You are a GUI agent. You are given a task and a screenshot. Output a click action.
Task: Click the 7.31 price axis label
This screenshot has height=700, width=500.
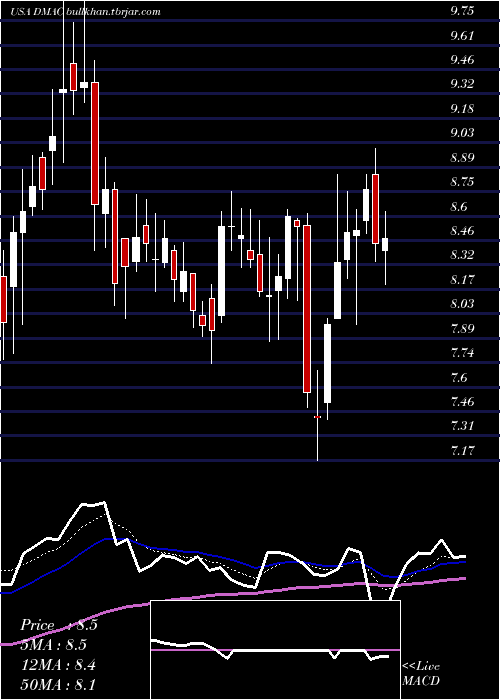tap(462, 426)
